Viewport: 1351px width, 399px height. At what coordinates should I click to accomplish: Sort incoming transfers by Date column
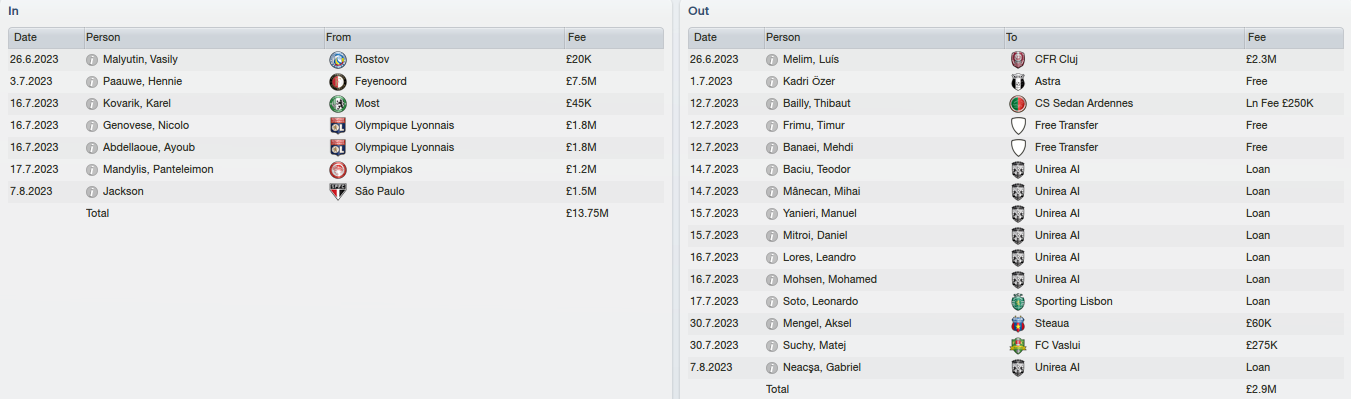coord(45,37)
